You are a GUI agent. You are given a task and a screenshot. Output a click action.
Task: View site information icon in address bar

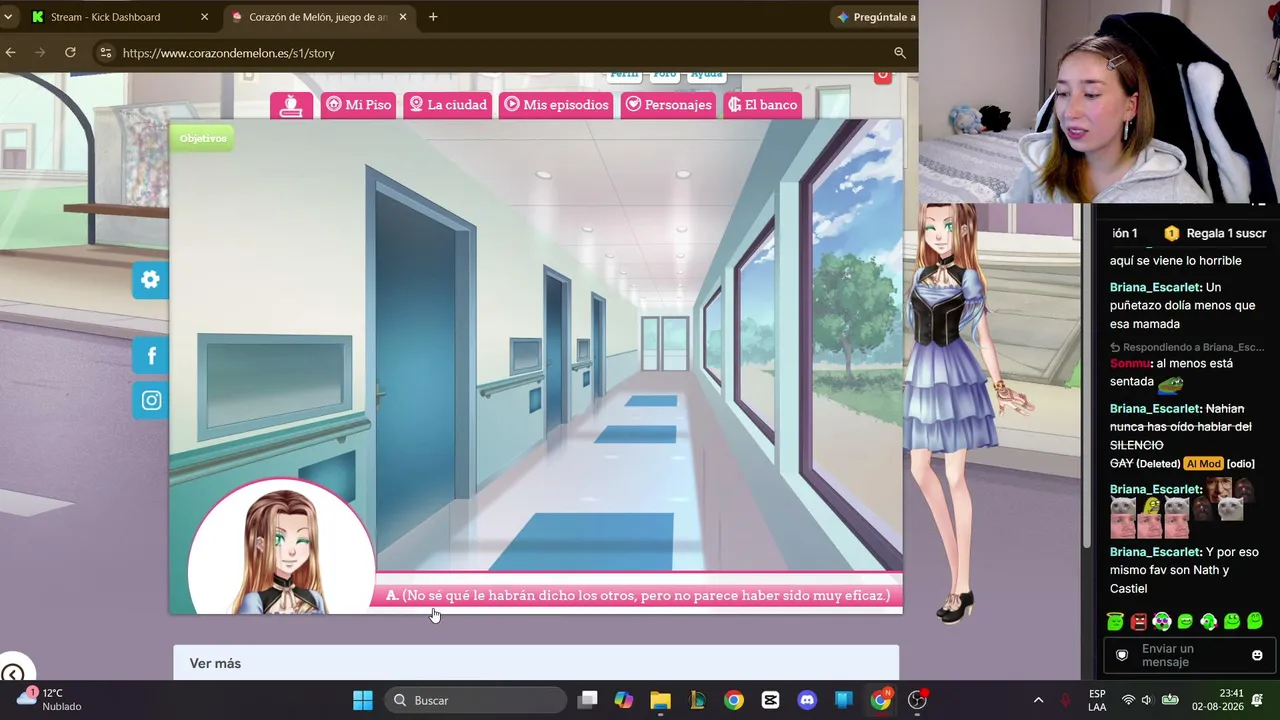(105, 53)
